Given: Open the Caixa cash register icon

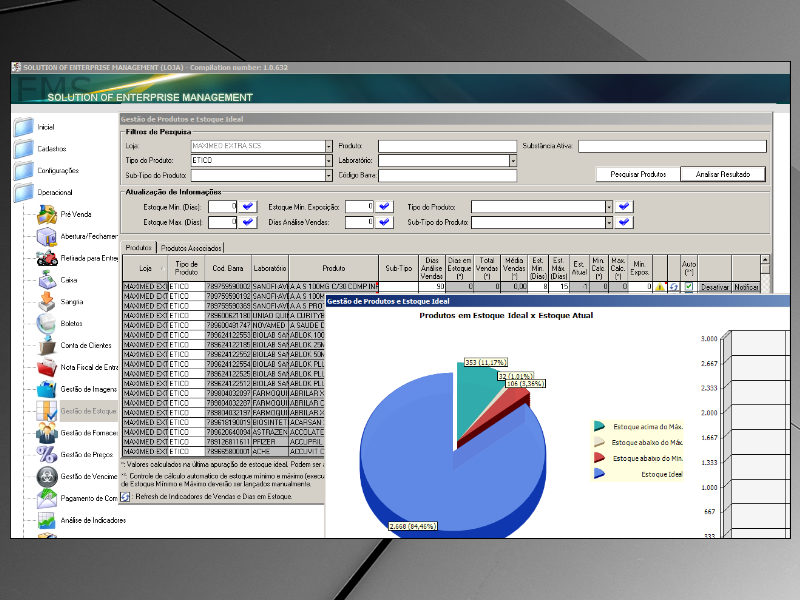Looking at the screenshot, I should point(47,280).
